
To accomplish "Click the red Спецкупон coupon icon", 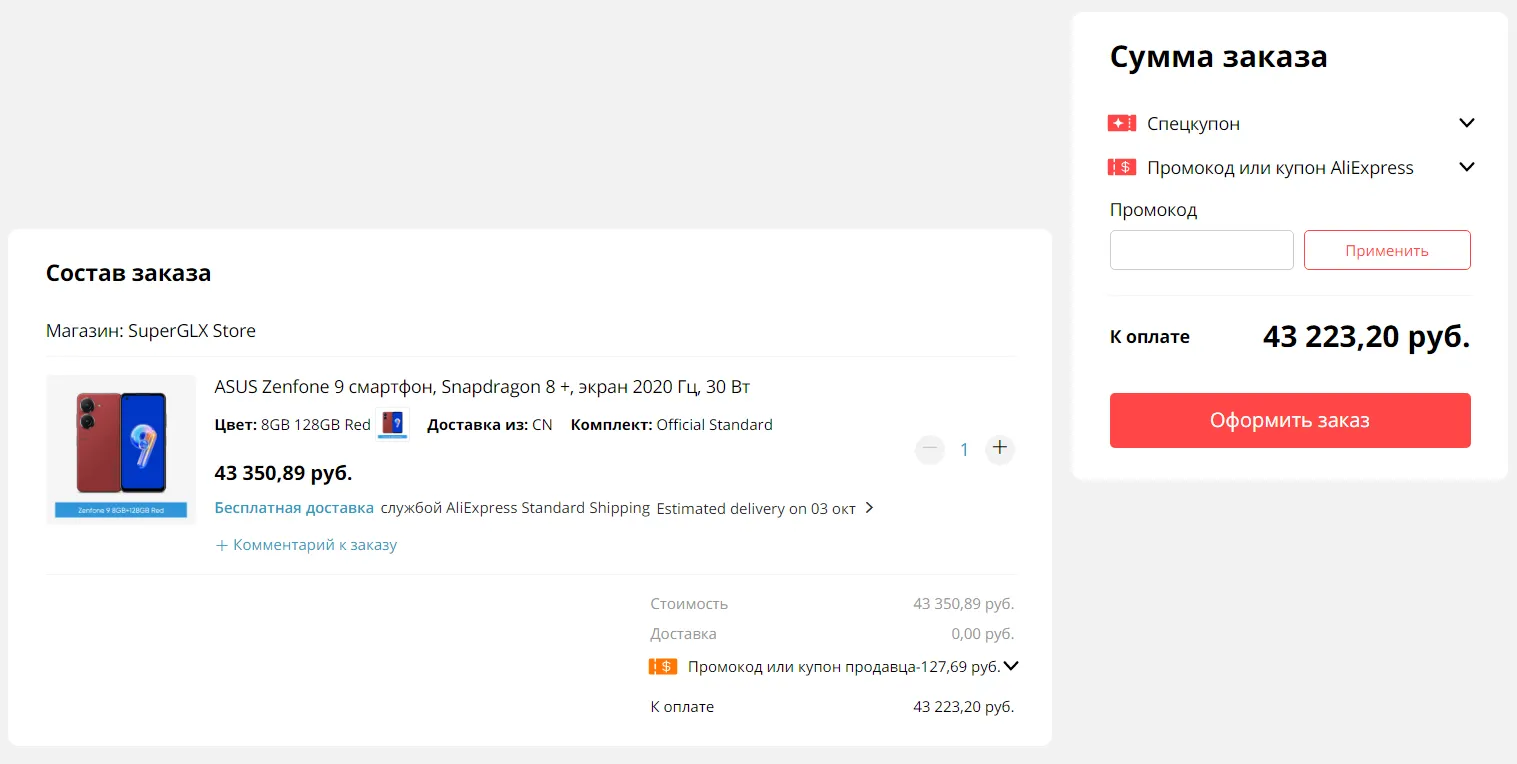I will click(x=1121, y=124).
